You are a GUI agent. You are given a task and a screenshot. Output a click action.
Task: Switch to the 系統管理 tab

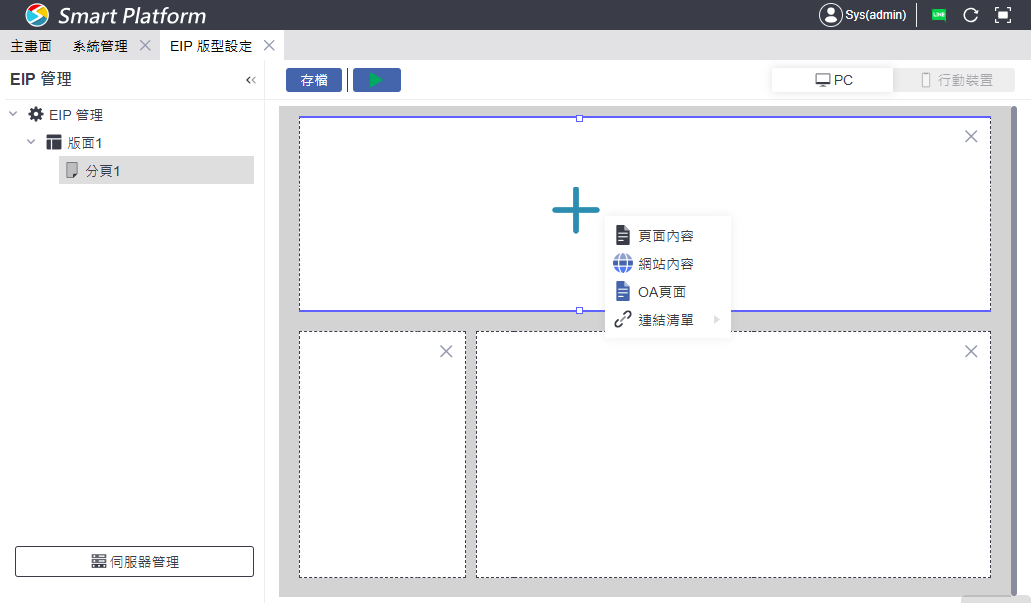pos(100,46)
